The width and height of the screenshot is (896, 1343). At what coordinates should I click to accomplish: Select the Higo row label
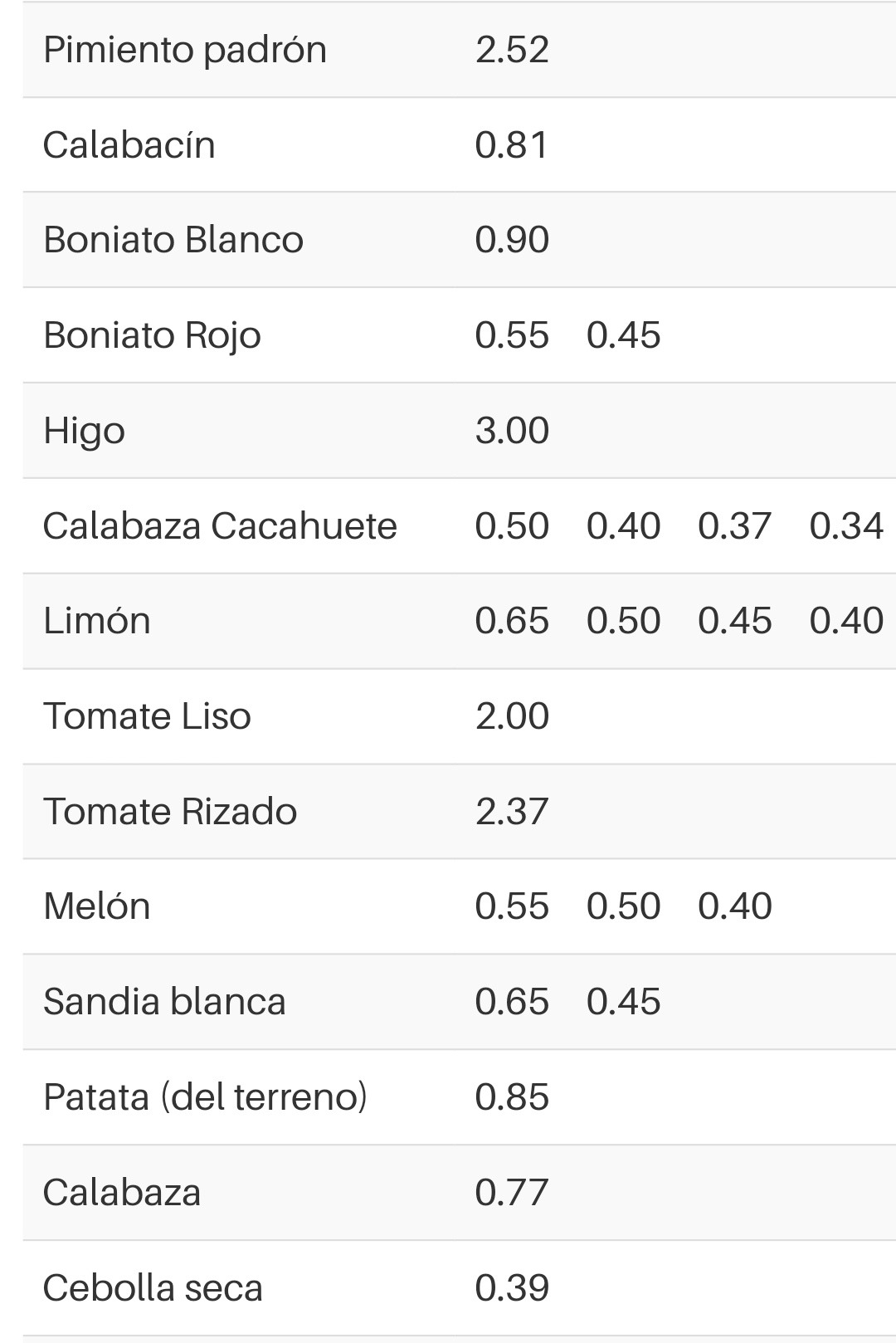click(84, 431)
